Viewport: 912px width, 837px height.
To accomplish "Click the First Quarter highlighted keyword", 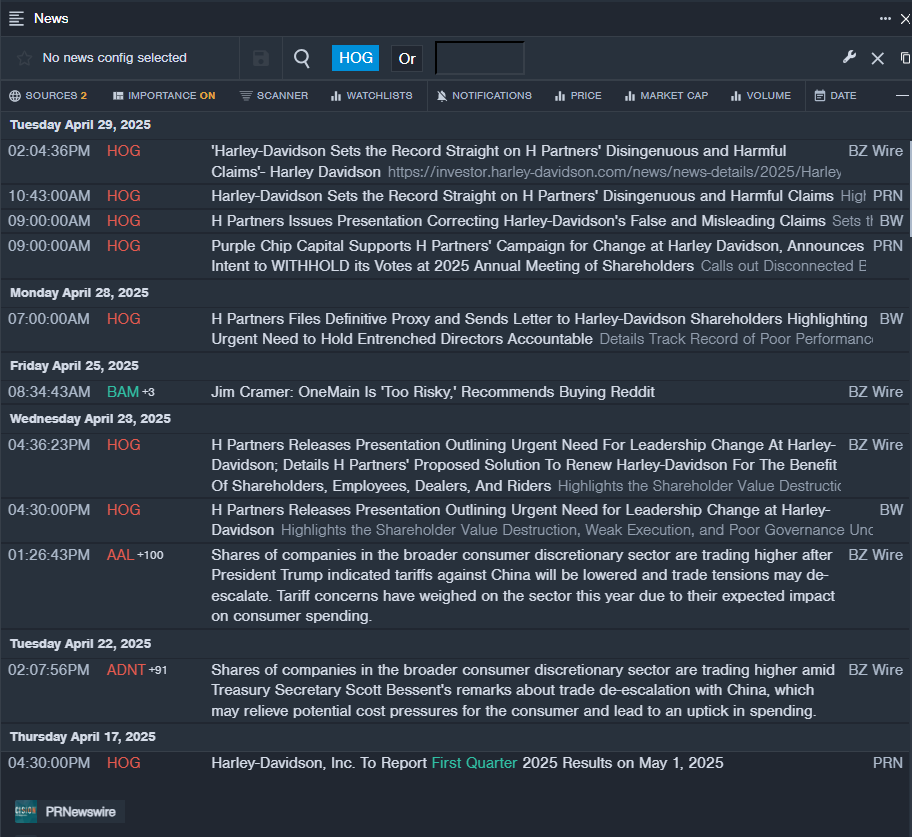I will click(474, 763).
